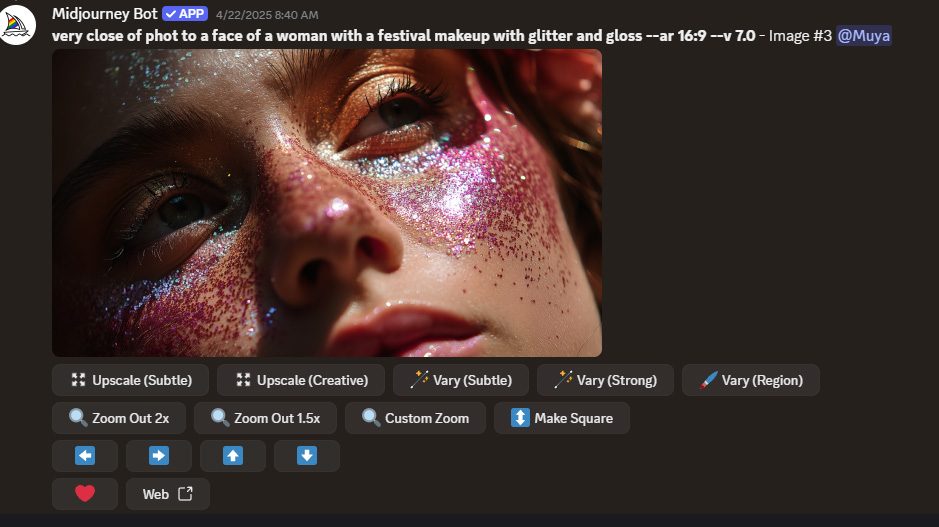
Task: Choose Zoom Out 2x
Action: 119,418
